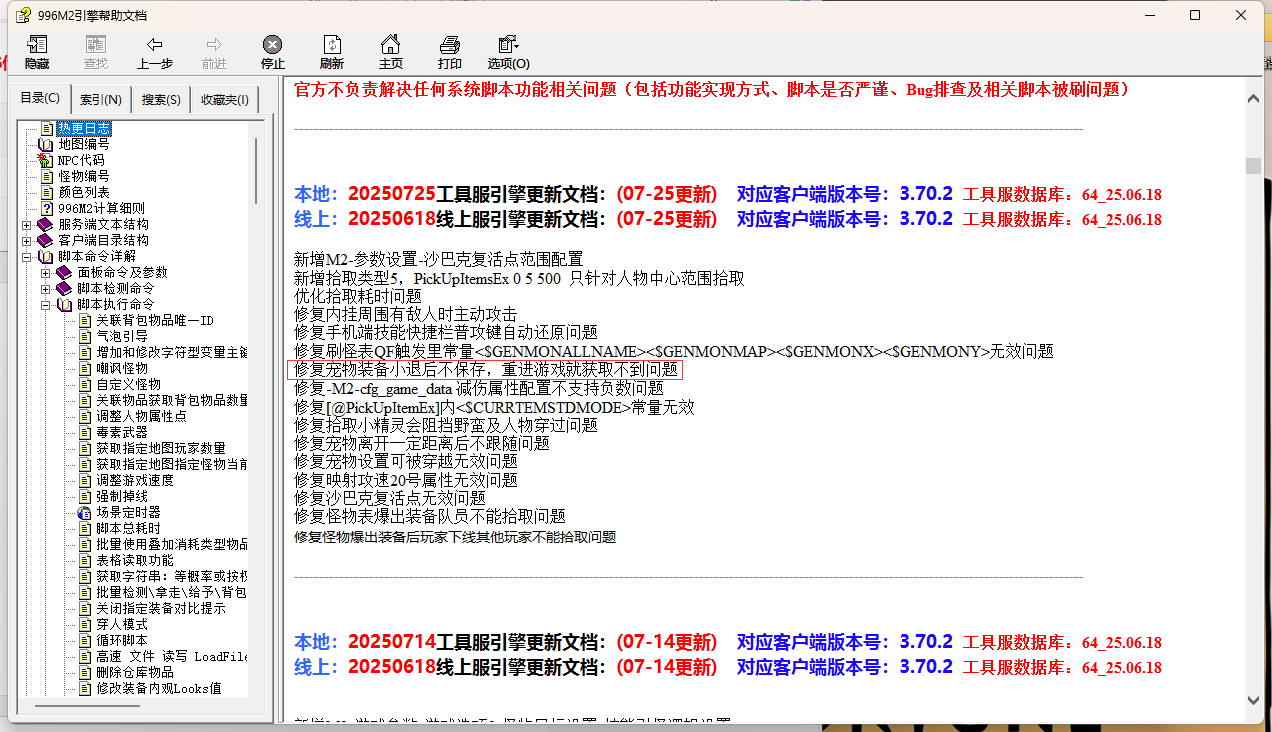Click the tree pane horizontal scrollbar
Screen dimensions: 1272x732
tap(87, 707)
